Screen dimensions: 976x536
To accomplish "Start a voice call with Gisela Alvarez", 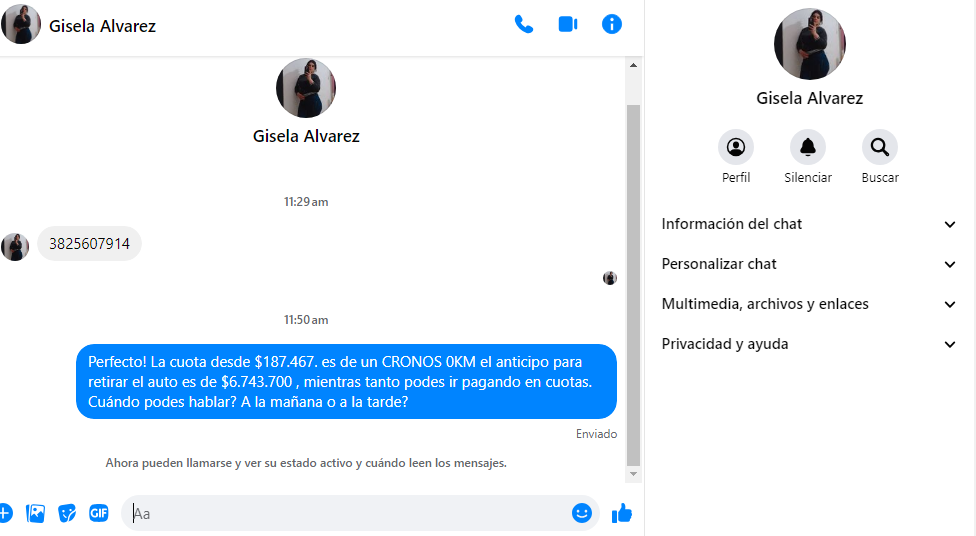I will pos(523,24).
